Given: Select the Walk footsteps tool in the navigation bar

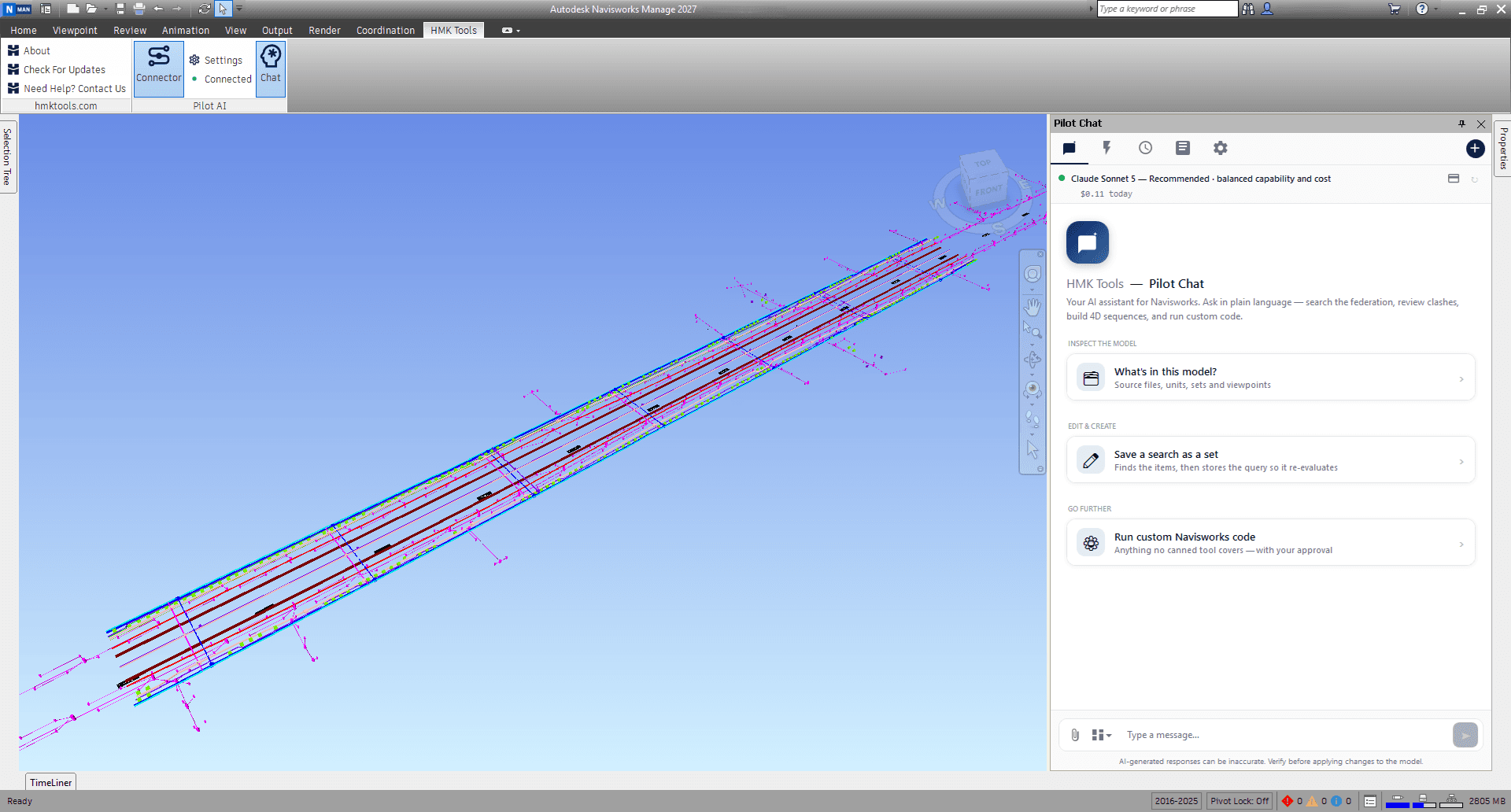Looking at the screenshot, I should (1033, 419).
